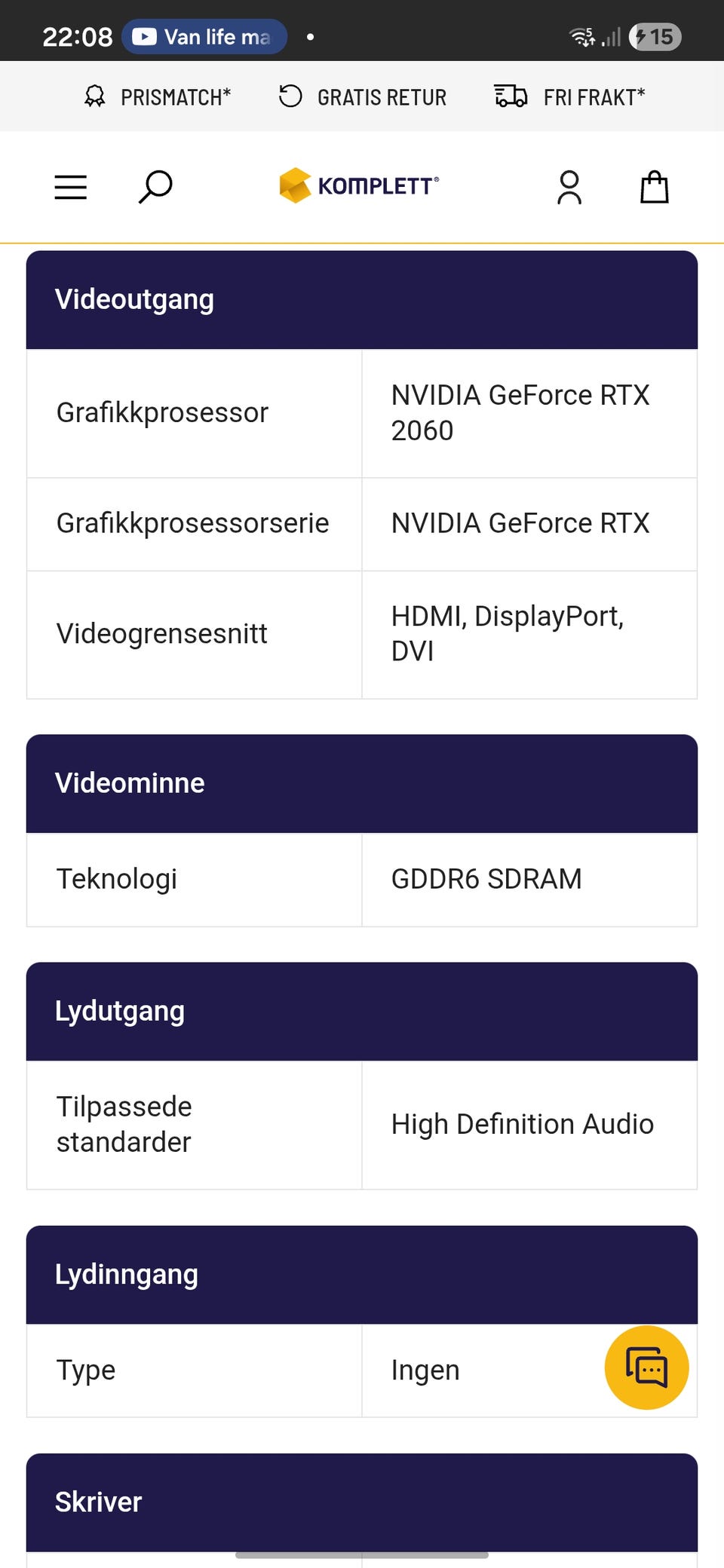Tap the search magnifier icon

[x=155, y=187]
